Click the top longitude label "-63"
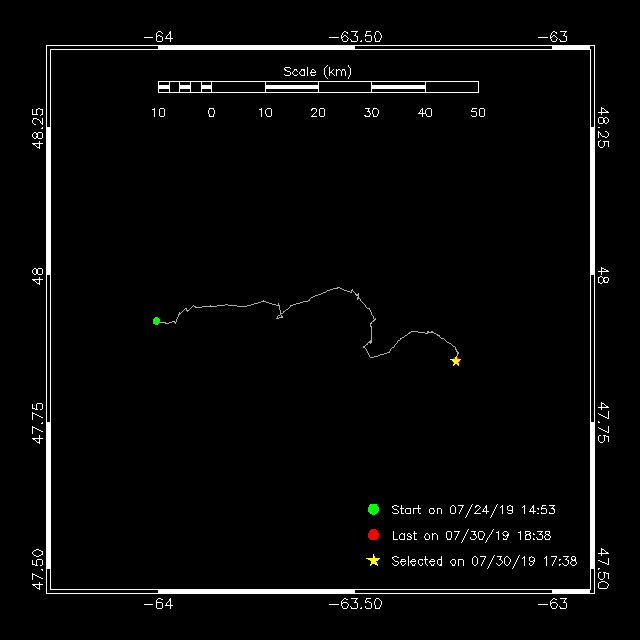 pos(552,37)
